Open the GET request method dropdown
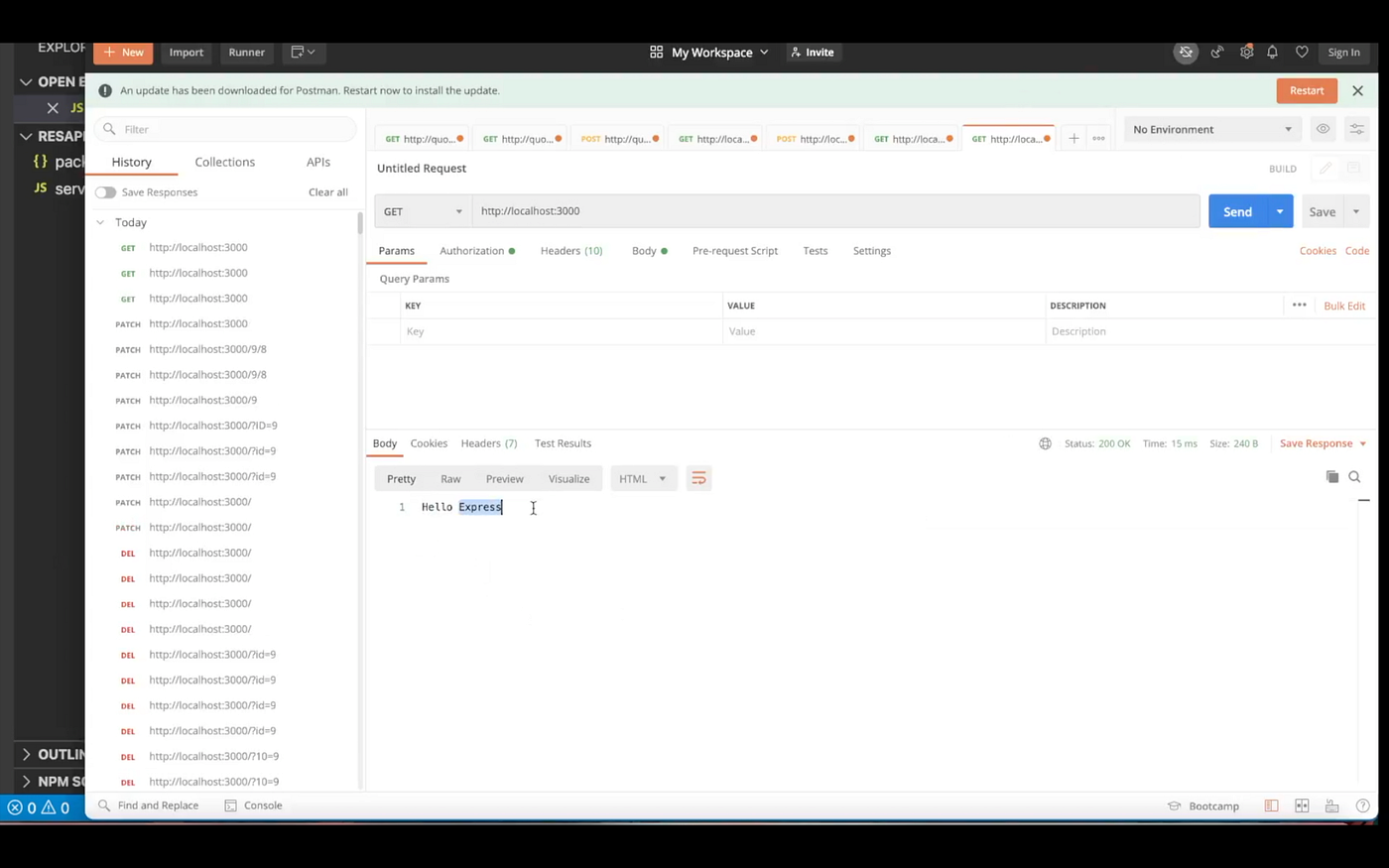The width and height of the screenshot is (1389, 868). pyautogui.click(x=422, y=210)
